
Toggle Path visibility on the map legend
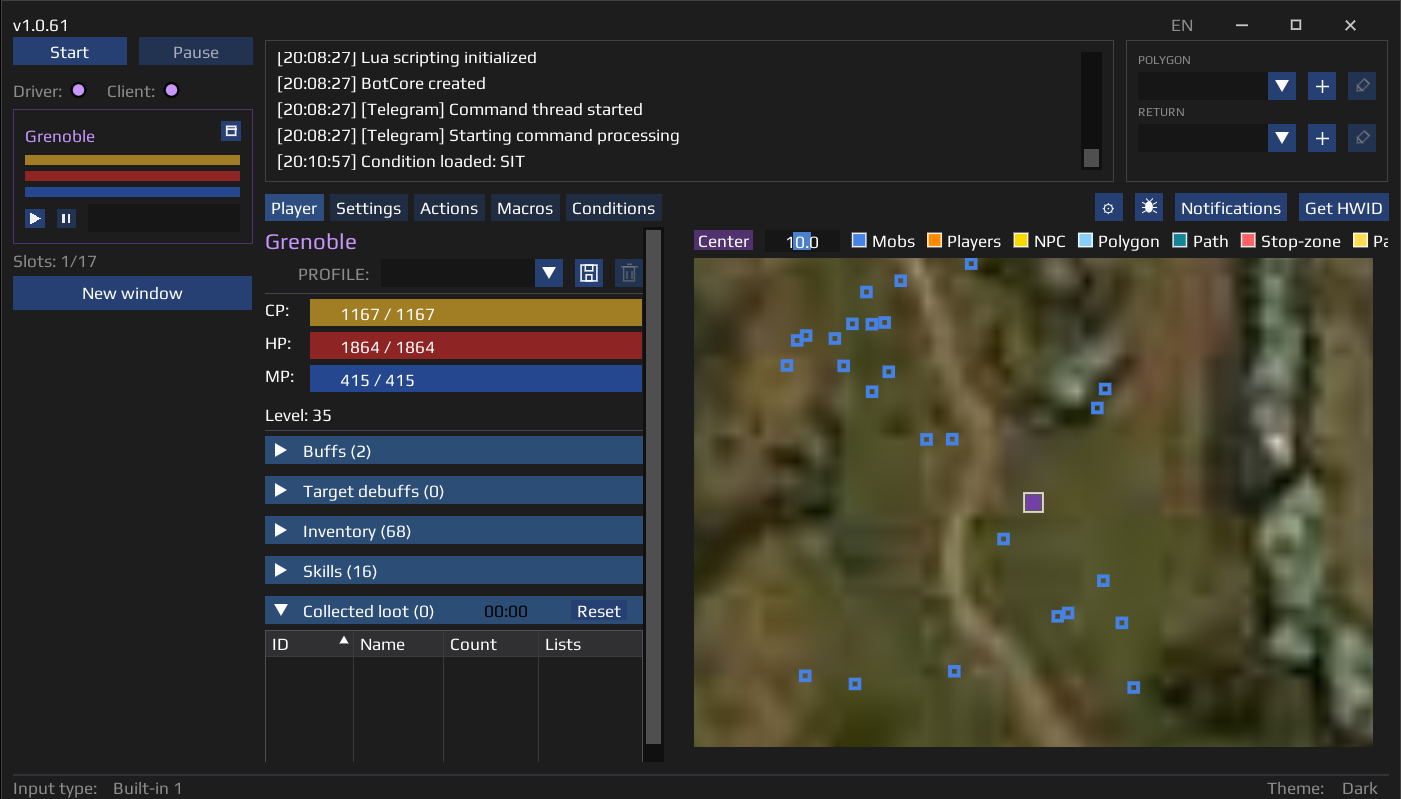[x=1180, y=241]
